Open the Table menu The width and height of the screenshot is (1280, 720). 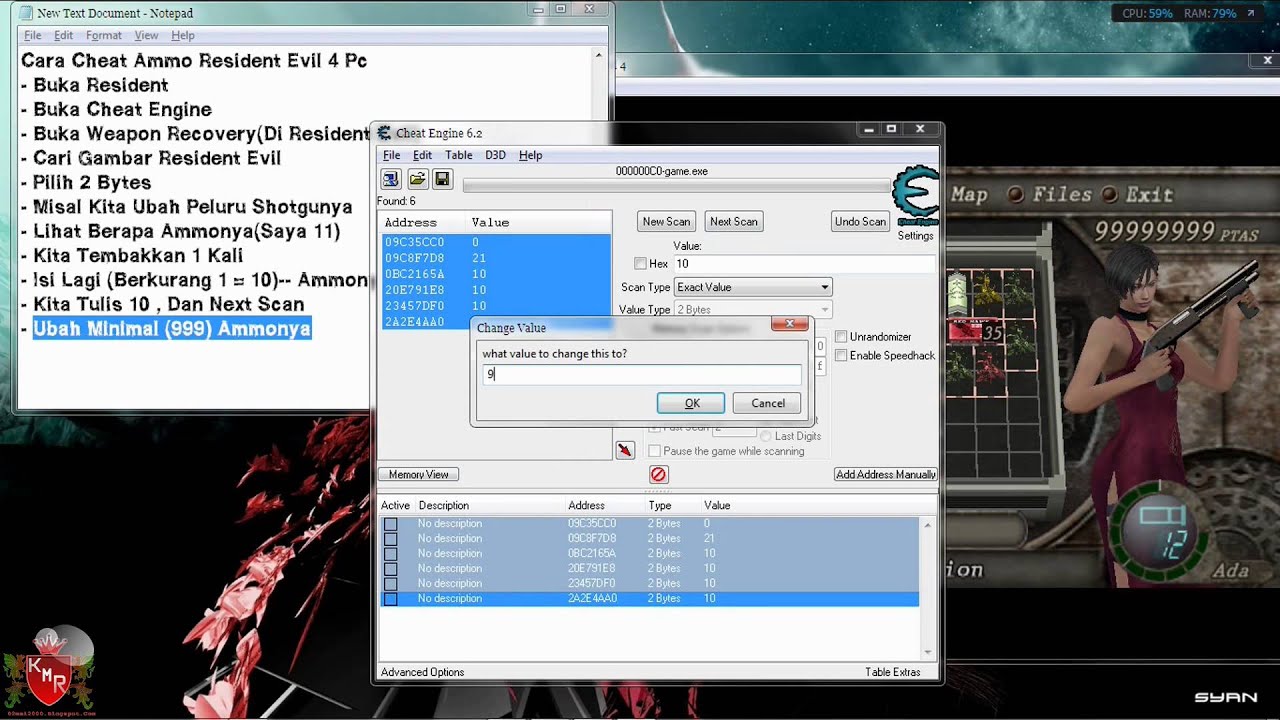459,155
